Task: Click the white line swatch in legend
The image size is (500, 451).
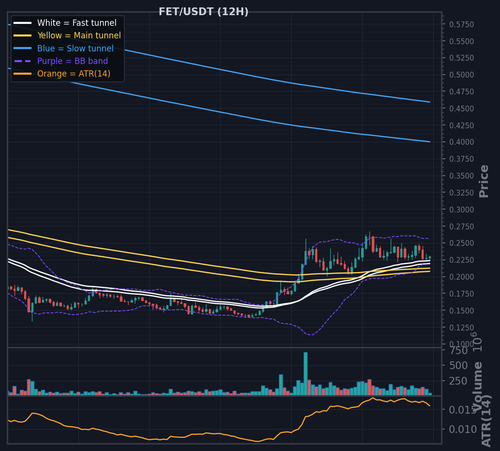Action: 22,23
